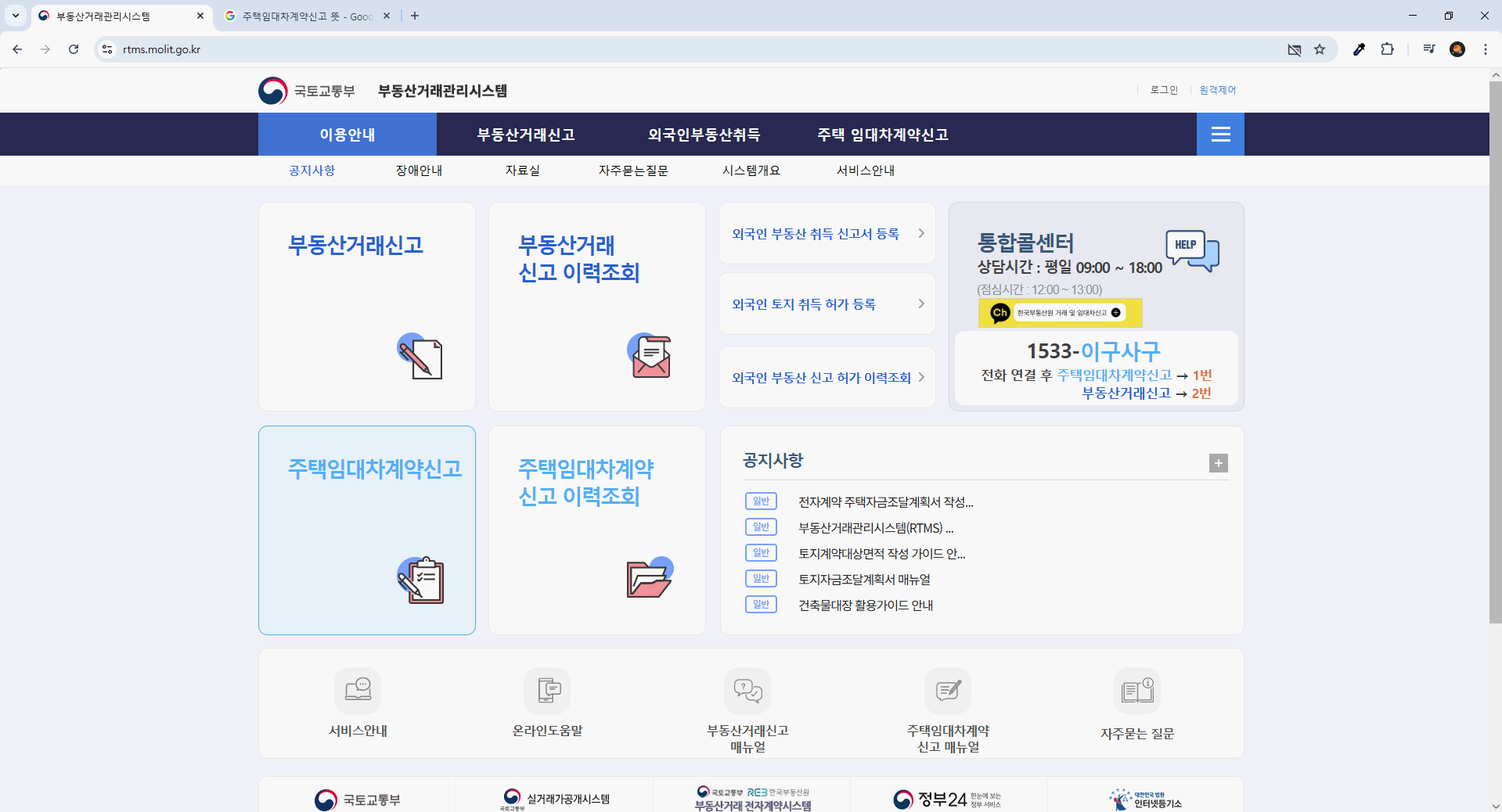Expand 외국인 토지 취득 허가 등록 chevron
The image size is (1502, 812).
(922, 304)
